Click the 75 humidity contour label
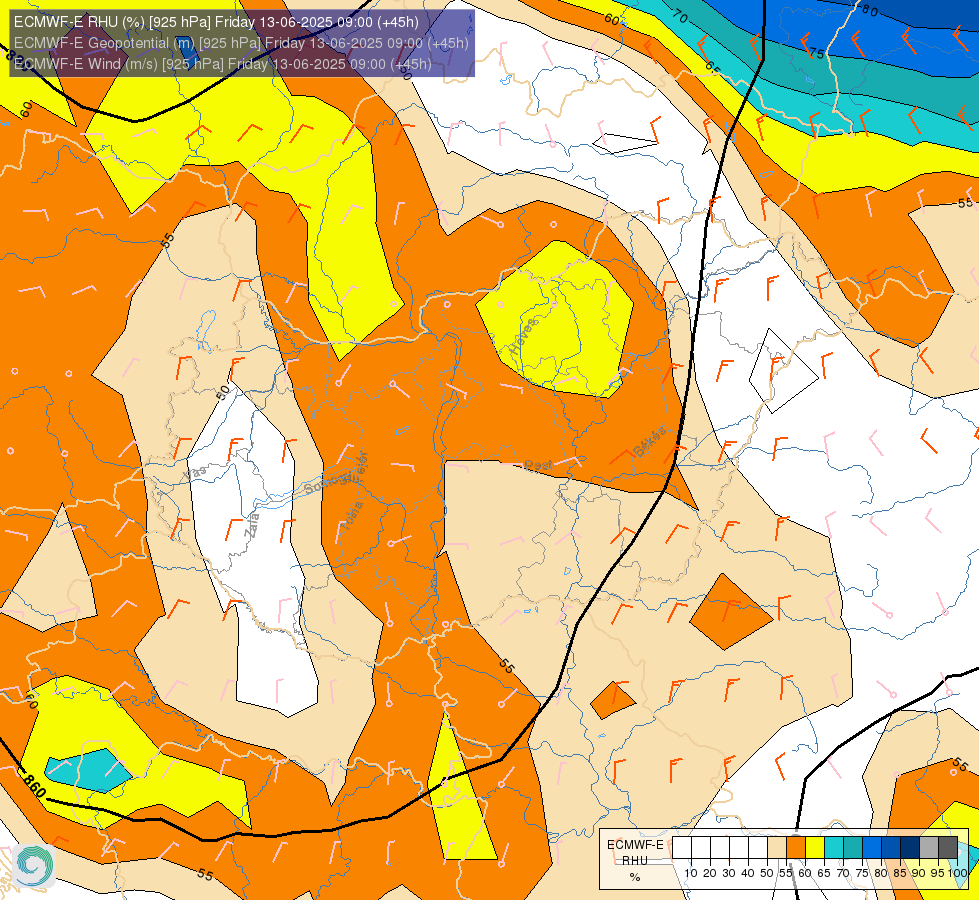This screenshot has height=900, width=979. [817, 53]
